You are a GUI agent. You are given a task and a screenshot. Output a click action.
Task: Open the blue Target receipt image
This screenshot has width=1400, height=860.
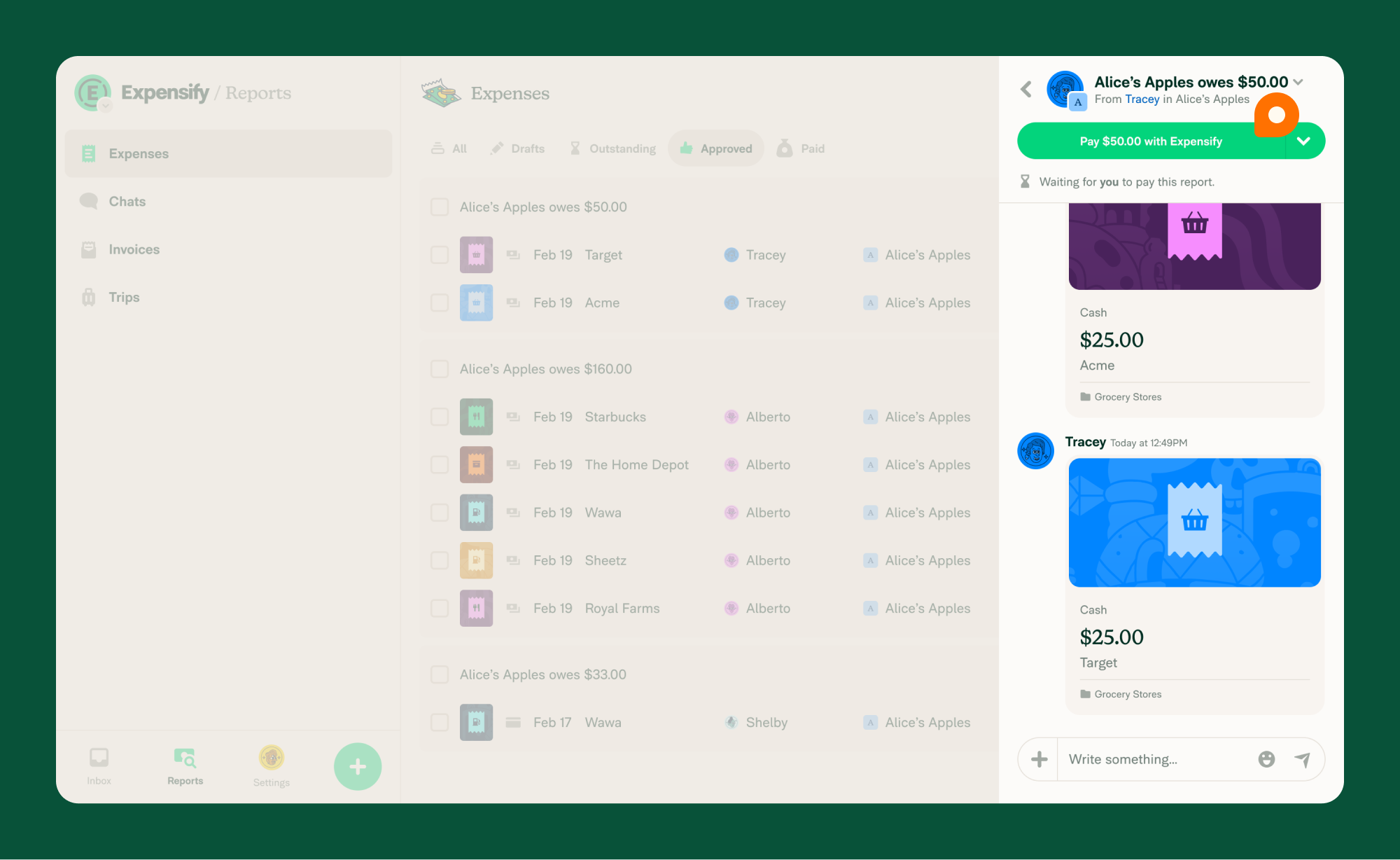tap(1195, 522)
